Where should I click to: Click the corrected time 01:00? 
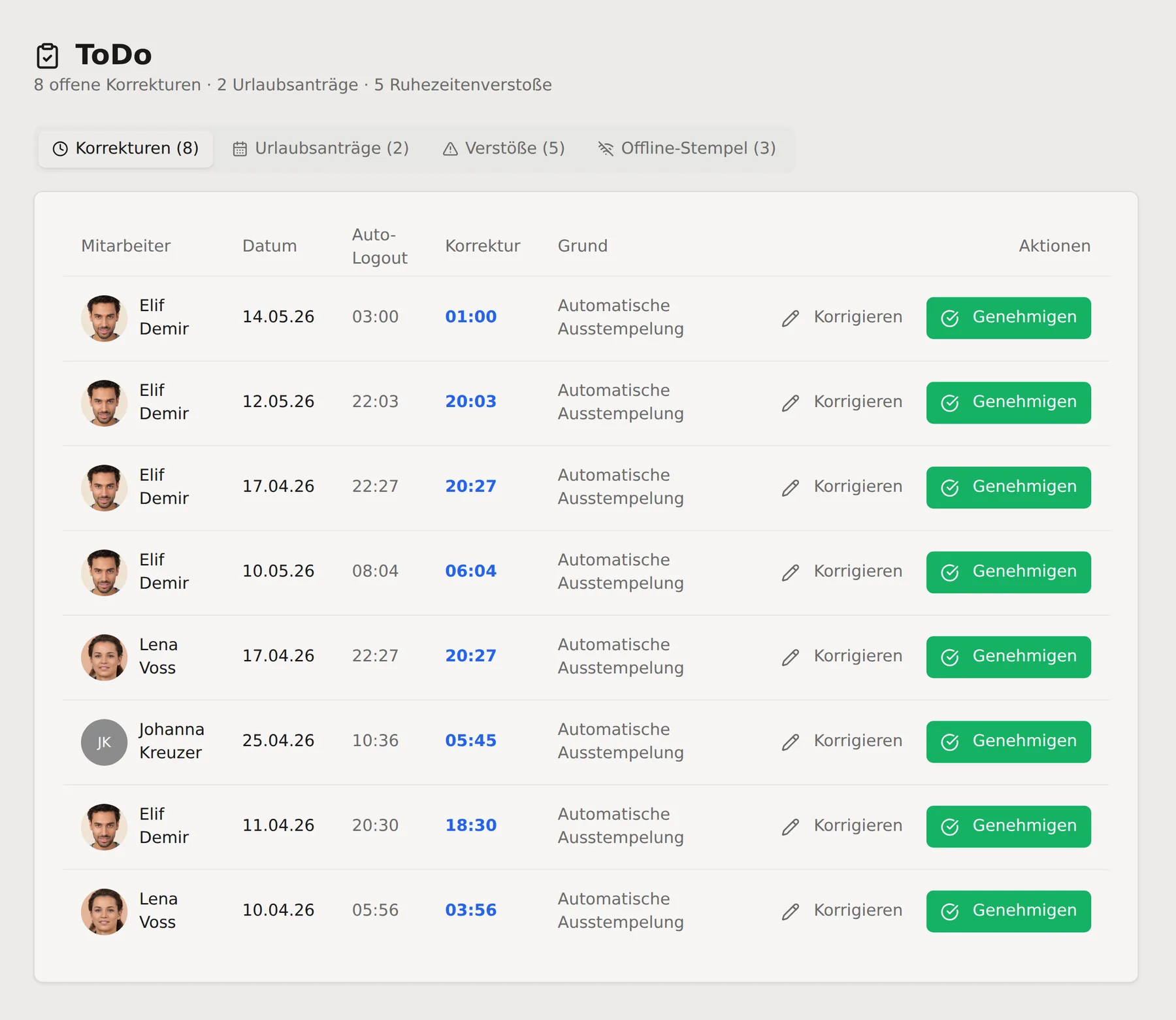click(470, 317)
